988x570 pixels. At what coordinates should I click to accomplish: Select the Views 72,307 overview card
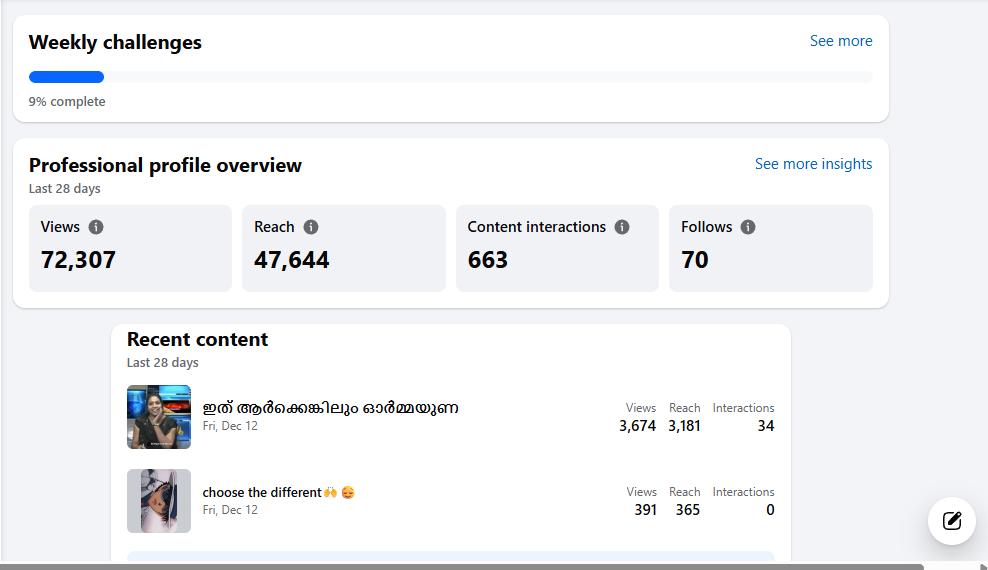point(130,249)
